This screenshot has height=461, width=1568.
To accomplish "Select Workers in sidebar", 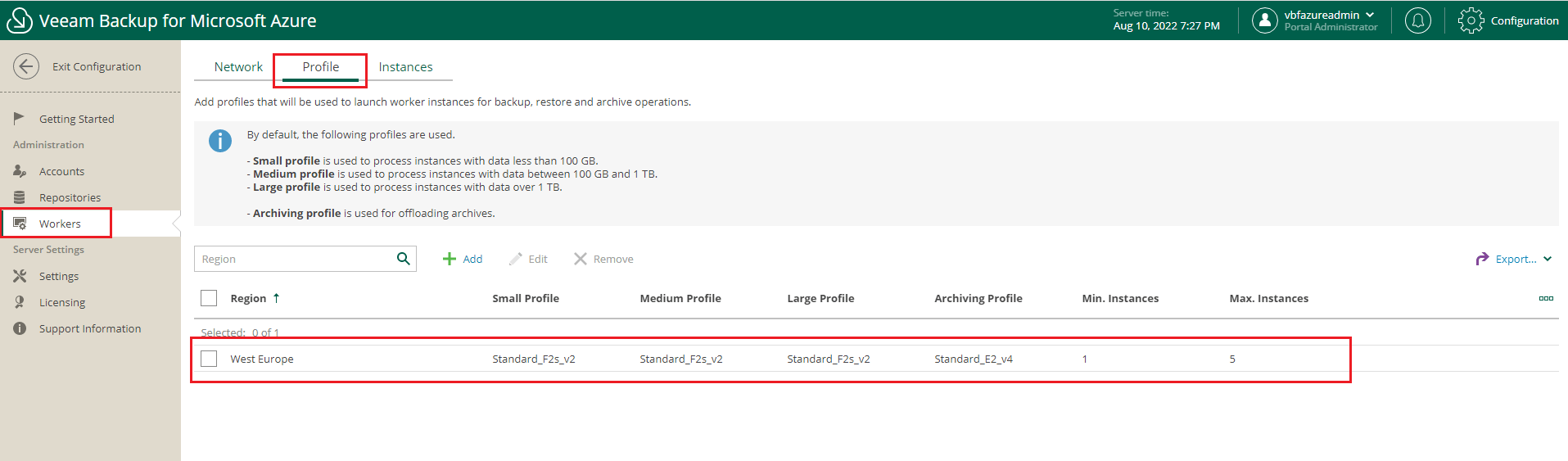I will click(60, 224).
